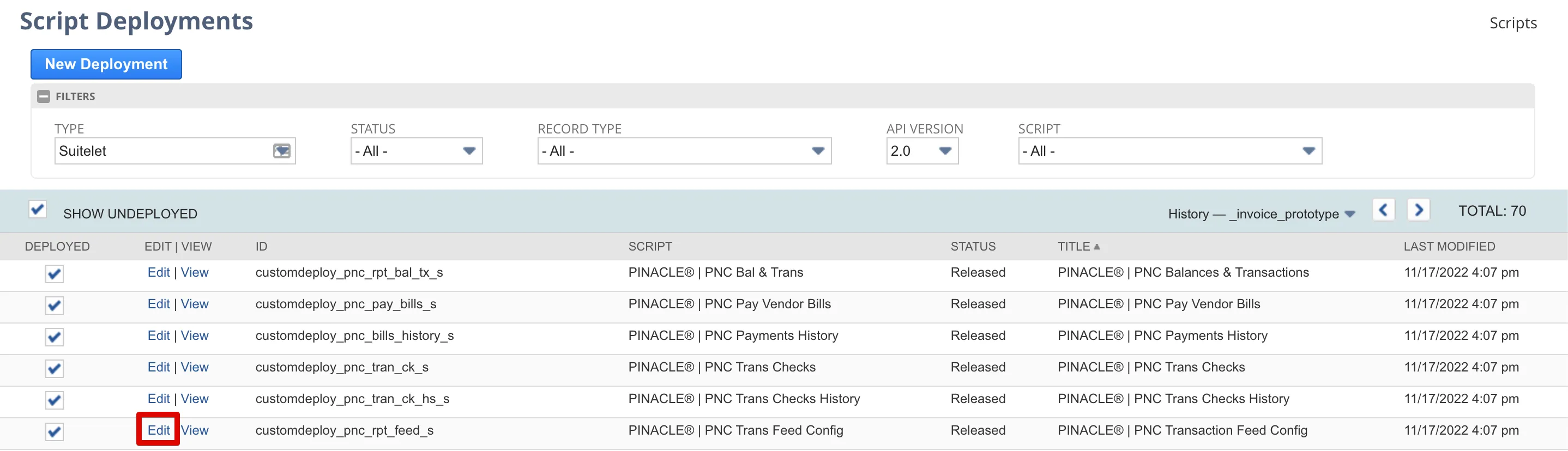Screen dimensions: 1568x451
Task: View the PNC Payments History deployment
Action: (x=195, y=336)
